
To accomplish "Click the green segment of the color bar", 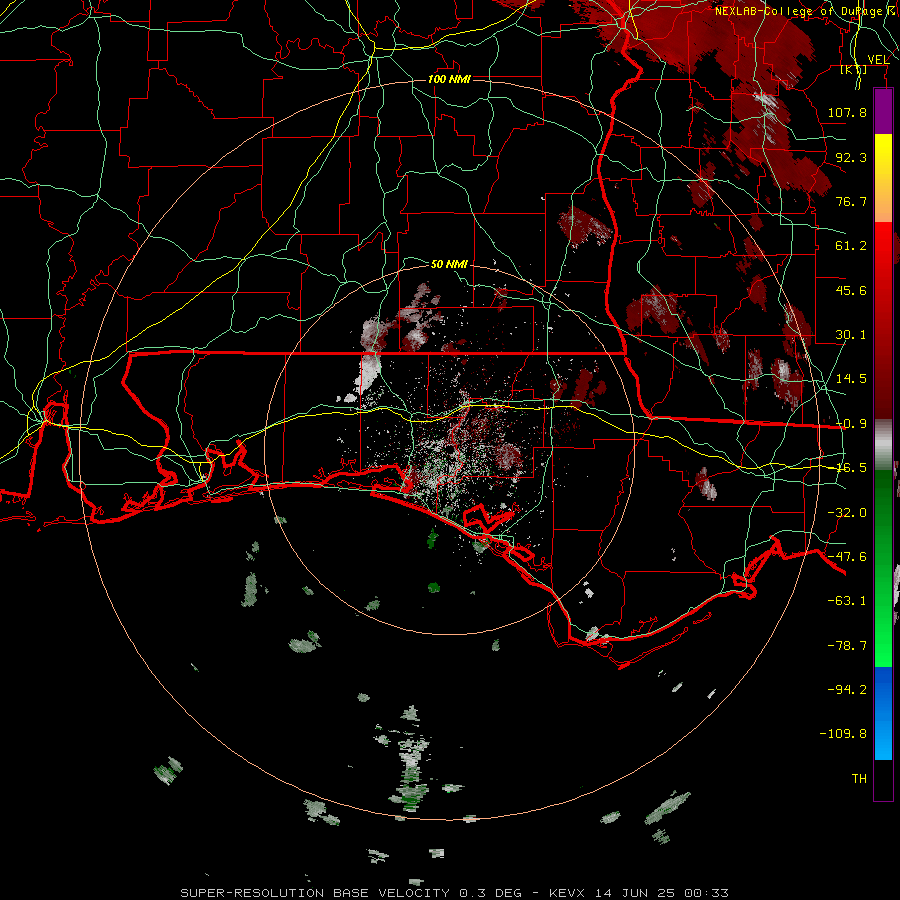I will coord(883,568).
